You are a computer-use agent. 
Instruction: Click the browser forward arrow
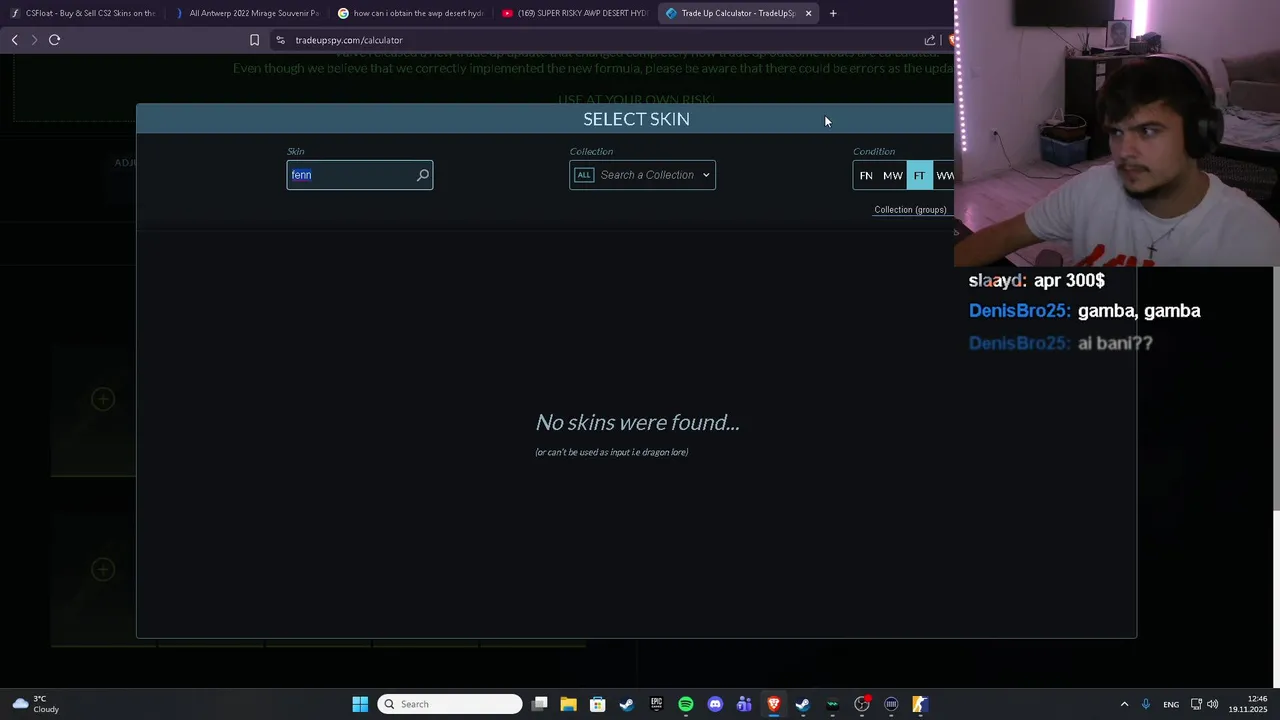(x=34, y=40)
